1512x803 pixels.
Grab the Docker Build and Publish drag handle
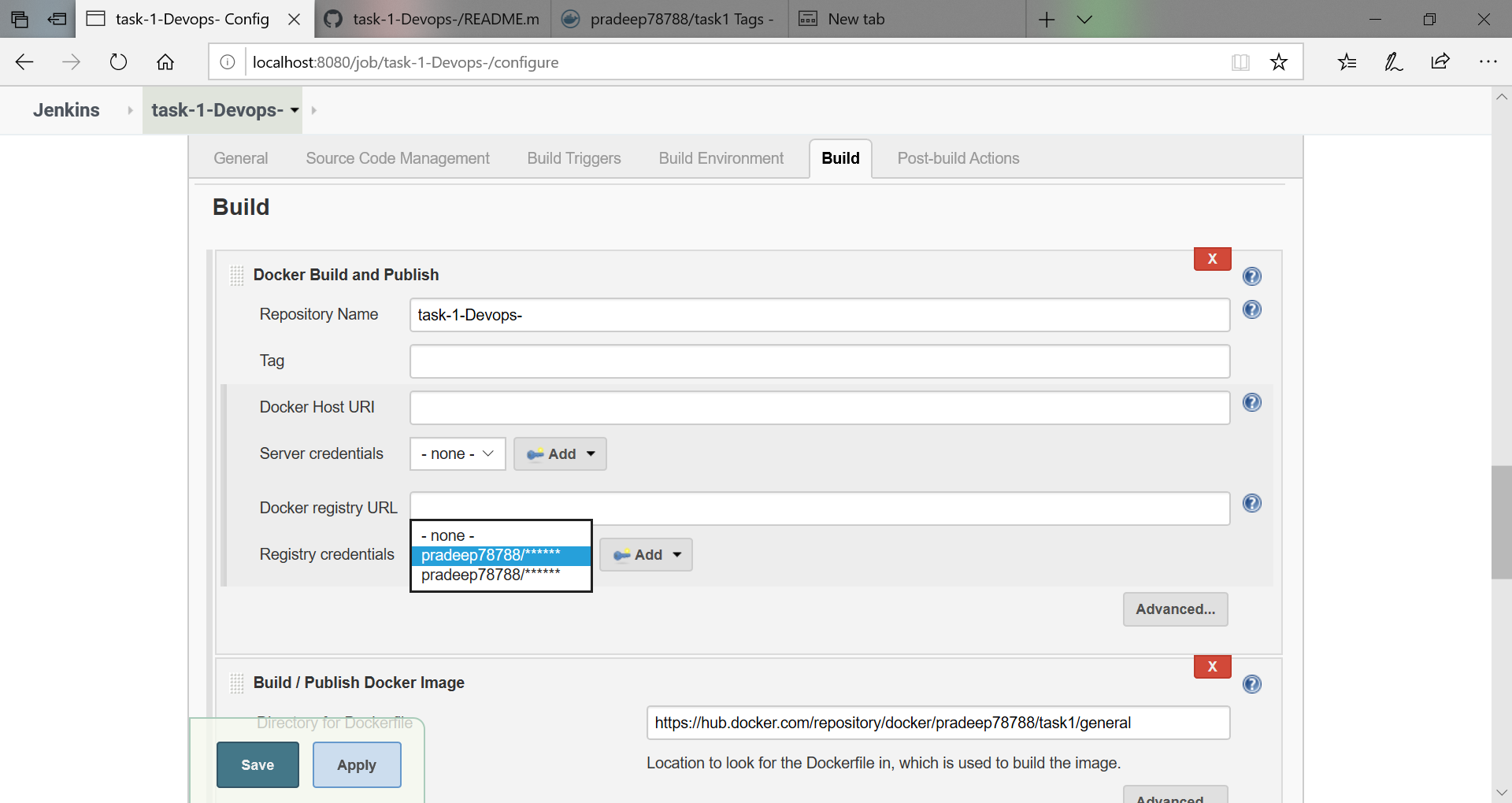(237, 276)
